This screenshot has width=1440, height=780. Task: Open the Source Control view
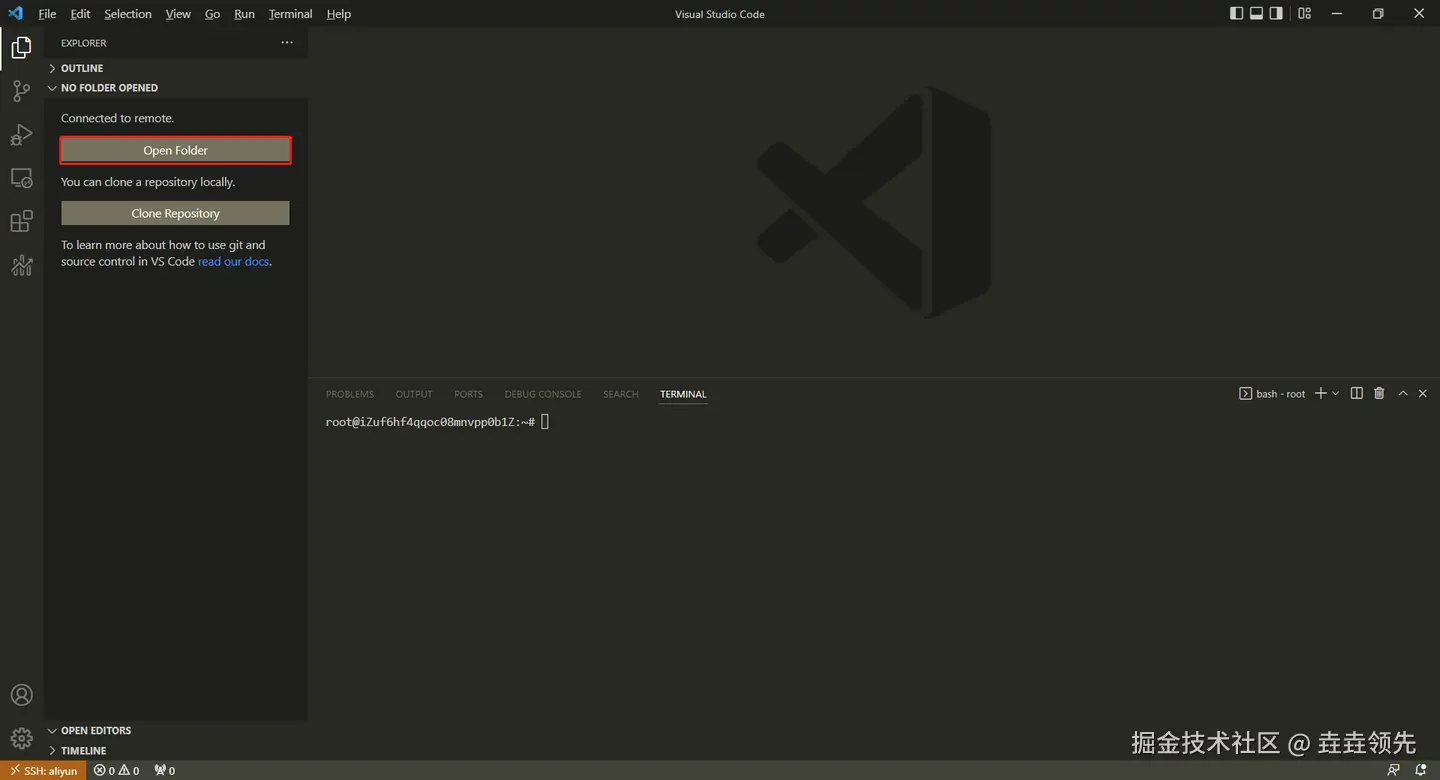[21, 91]
